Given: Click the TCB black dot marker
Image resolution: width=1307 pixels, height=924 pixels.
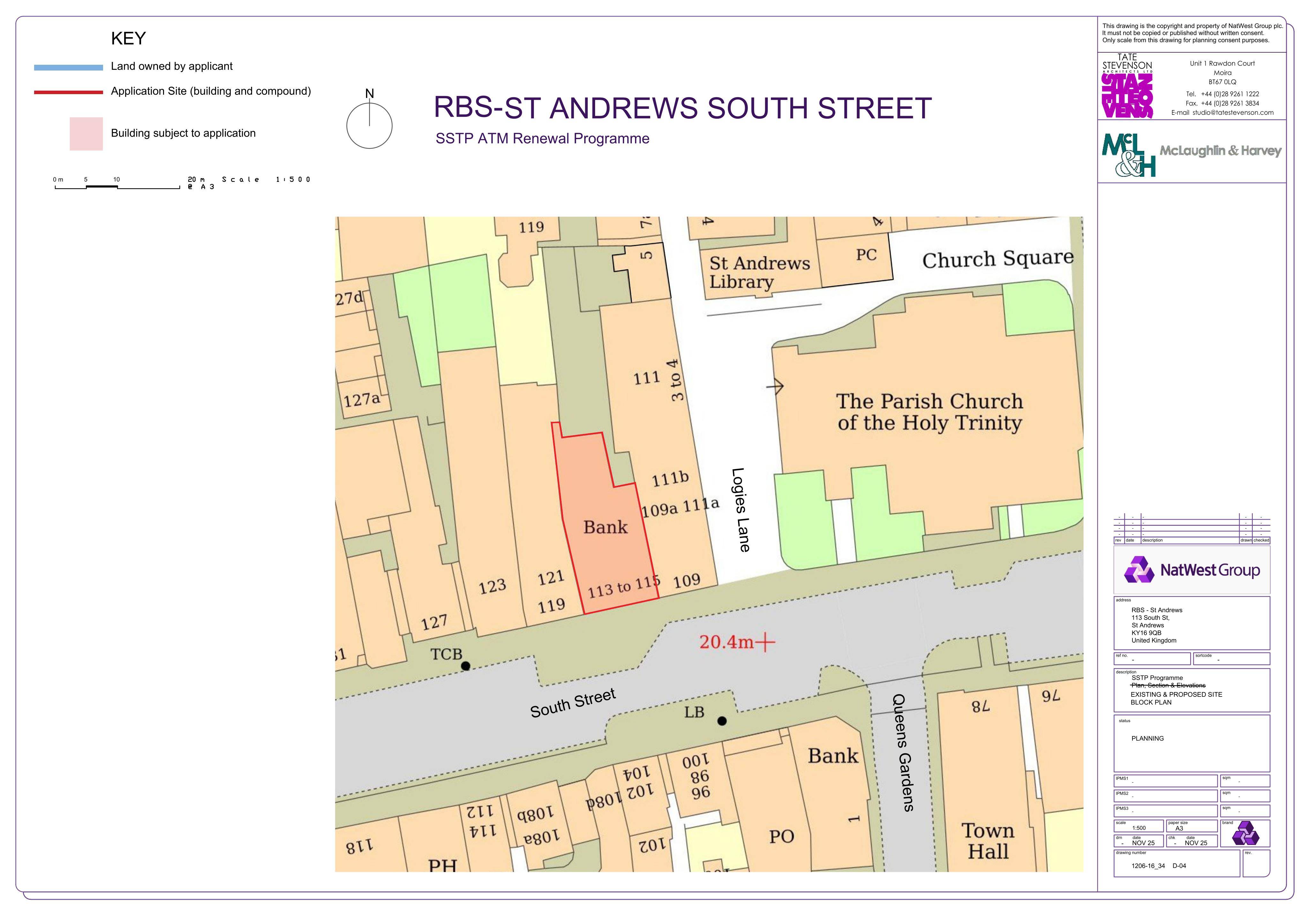Looking at the screenshot, I should pyautogui.click(x=466, y=666).
